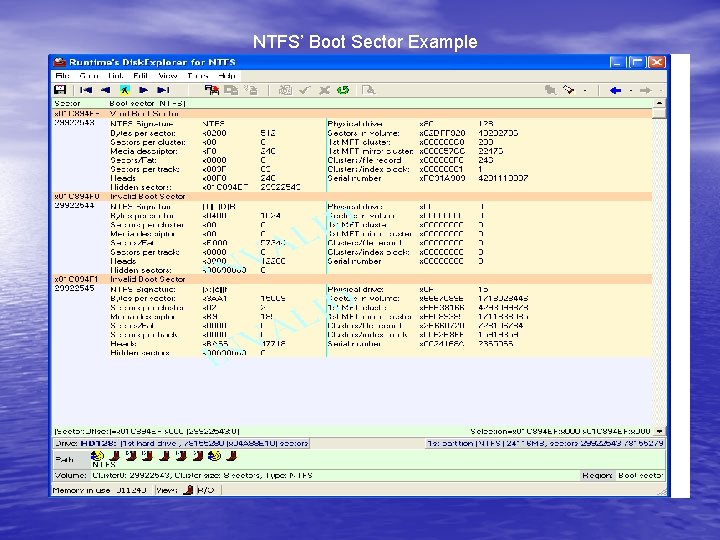Open the View menu
This screenshot has height=540, width=720.
(x=167, y=75)
